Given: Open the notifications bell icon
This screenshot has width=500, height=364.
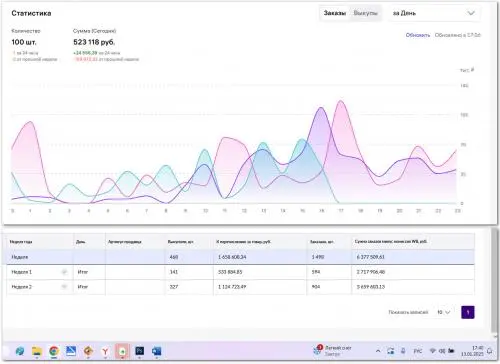Looking at the screenshot, I should tap(490, 351).
